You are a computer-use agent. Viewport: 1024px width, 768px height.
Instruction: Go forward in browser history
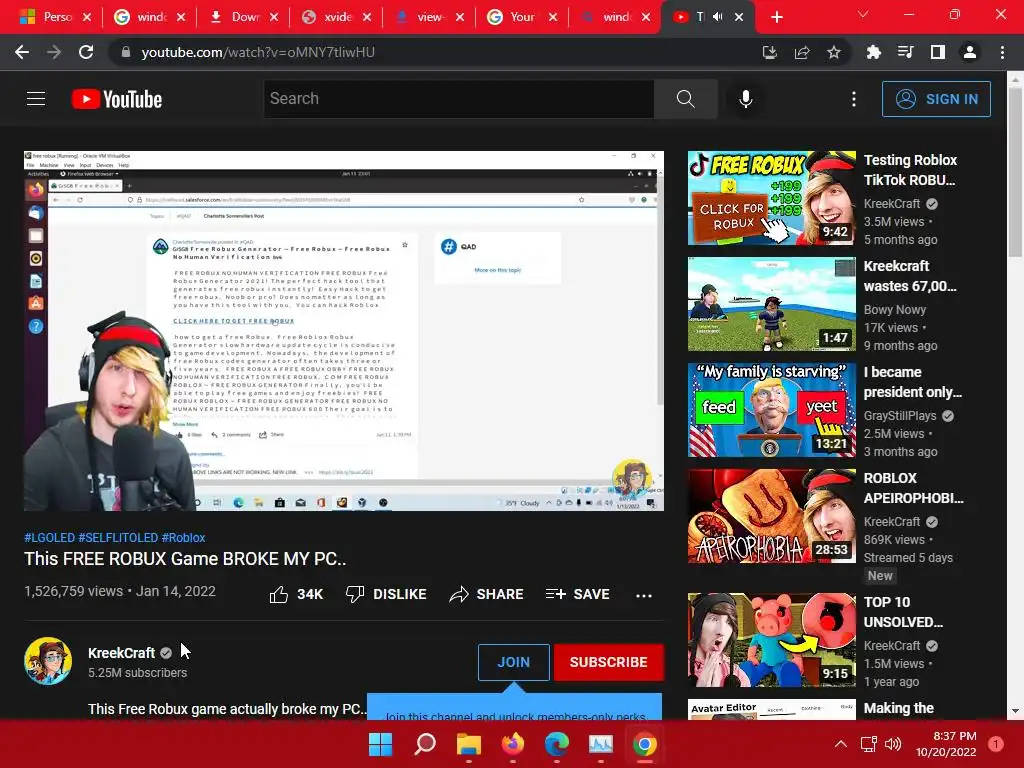pyautogui.click(x=54, y=52)
